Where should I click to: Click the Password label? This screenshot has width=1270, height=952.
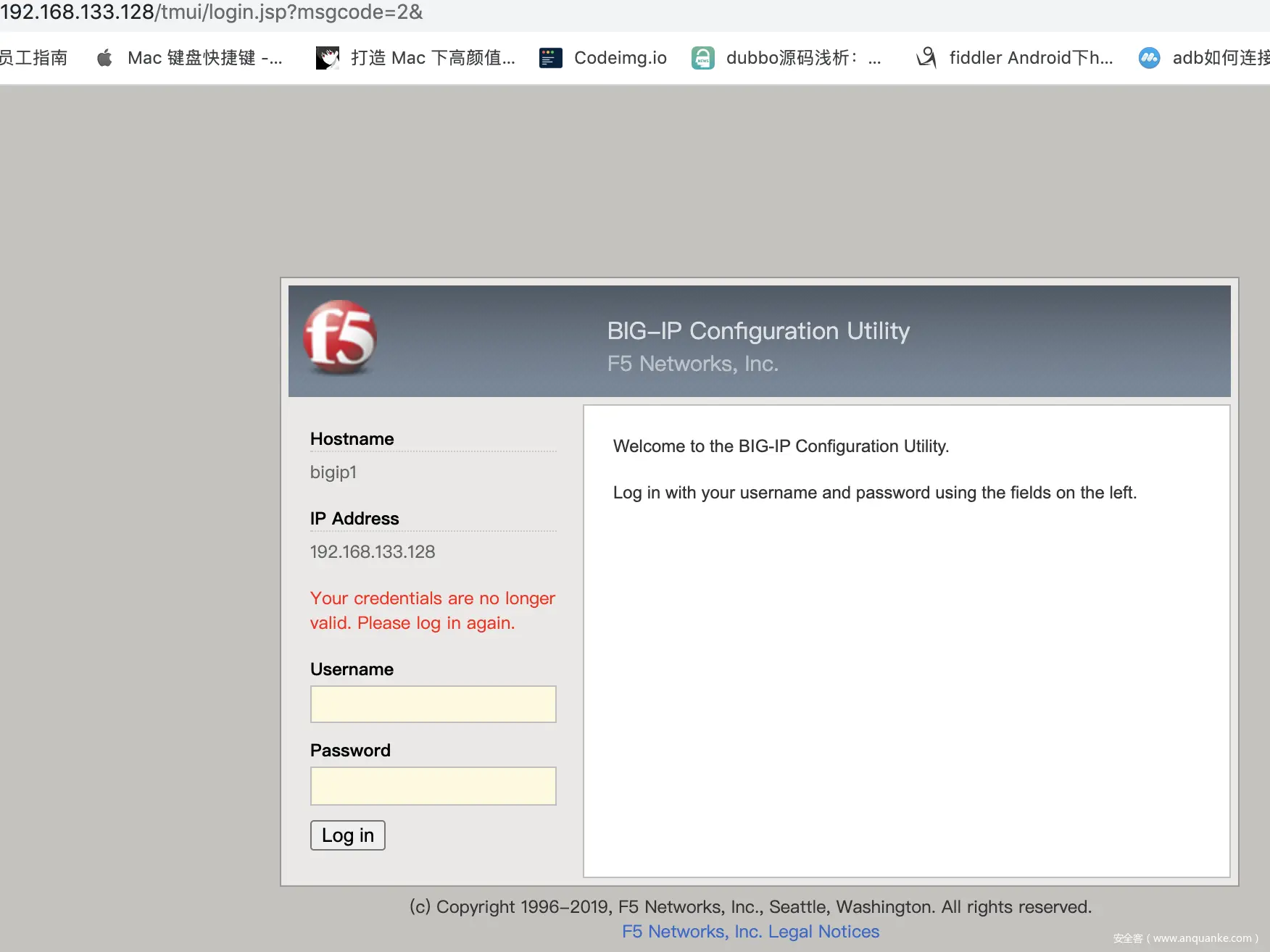click(x=350, y=751)
